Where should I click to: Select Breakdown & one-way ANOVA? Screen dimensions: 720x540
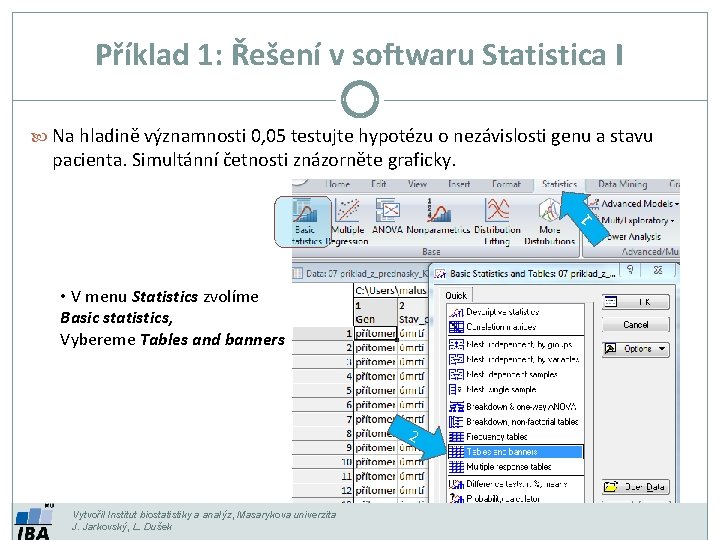515,406
